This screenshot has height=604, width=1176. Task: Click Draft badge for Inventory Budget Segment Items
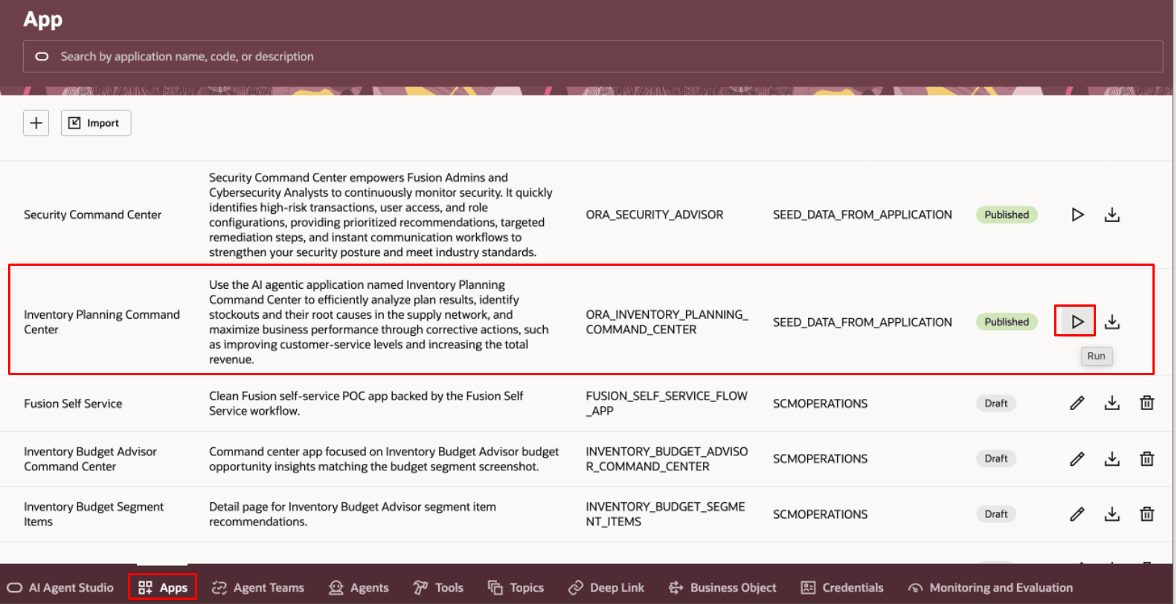[996, 514]
